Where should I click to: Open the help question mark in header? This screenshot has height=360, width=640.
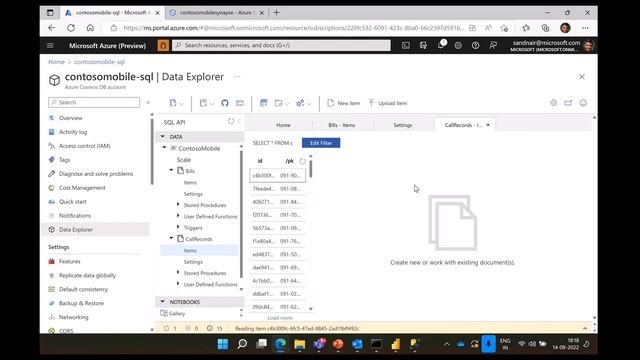pyautogui.click(x=476, y=45)
